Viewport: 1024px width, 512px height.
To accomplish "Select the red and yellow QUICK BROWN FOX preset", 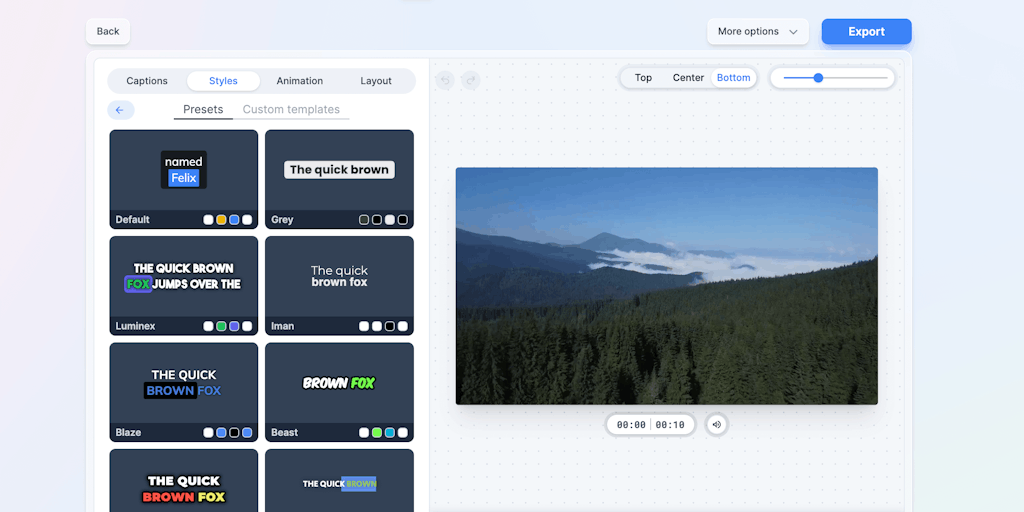I will click(184, 481).
